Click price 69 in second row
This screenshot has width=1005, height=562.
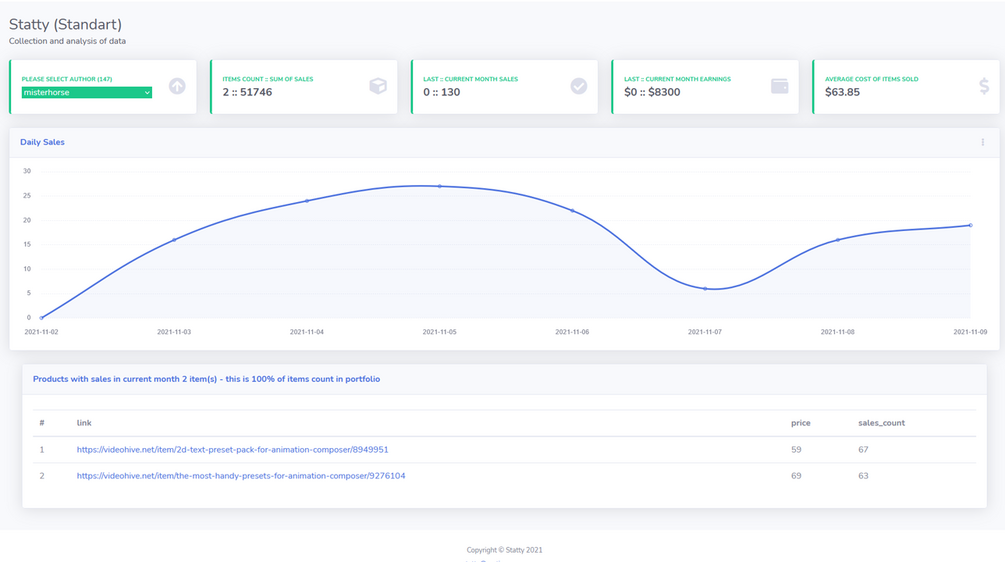[796, 475]
